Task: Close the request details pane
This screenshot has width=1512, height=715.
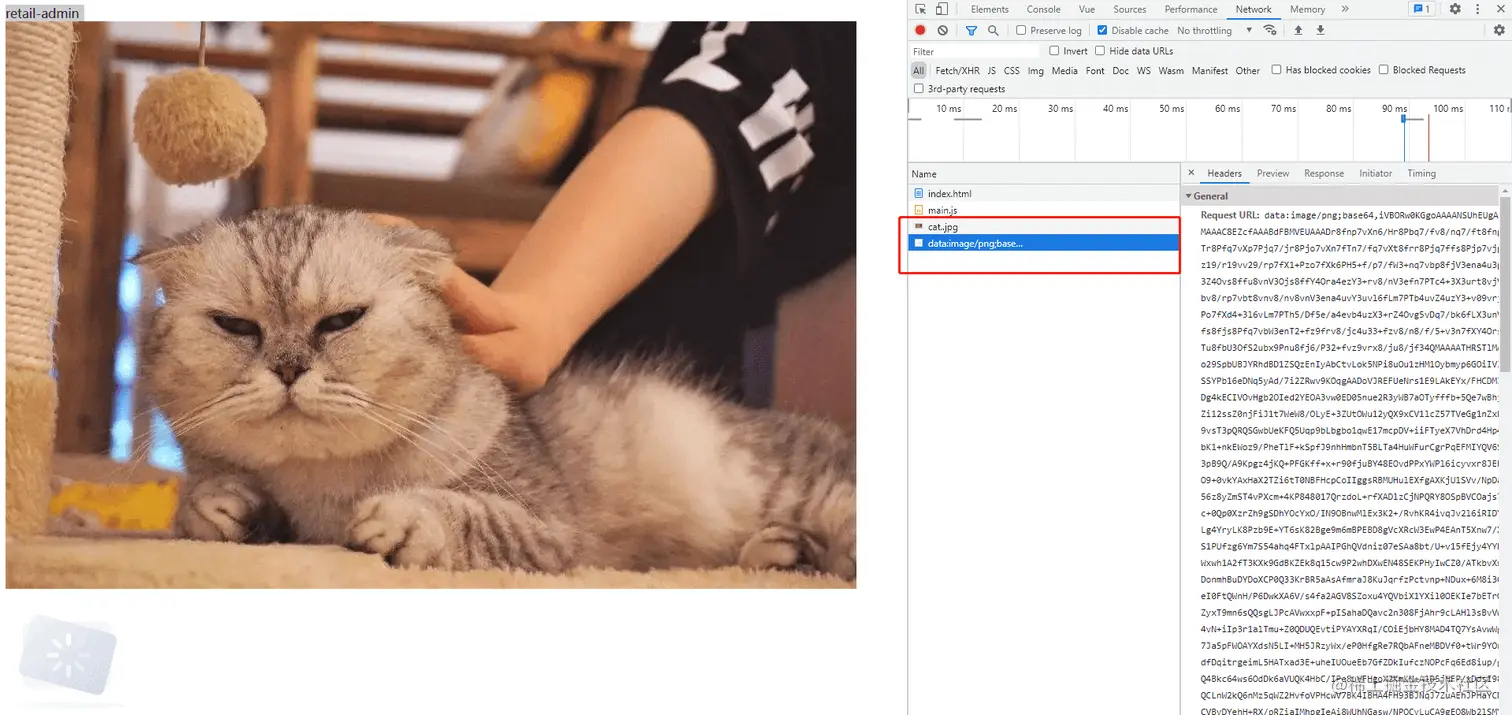Action: coord(1191,173)
